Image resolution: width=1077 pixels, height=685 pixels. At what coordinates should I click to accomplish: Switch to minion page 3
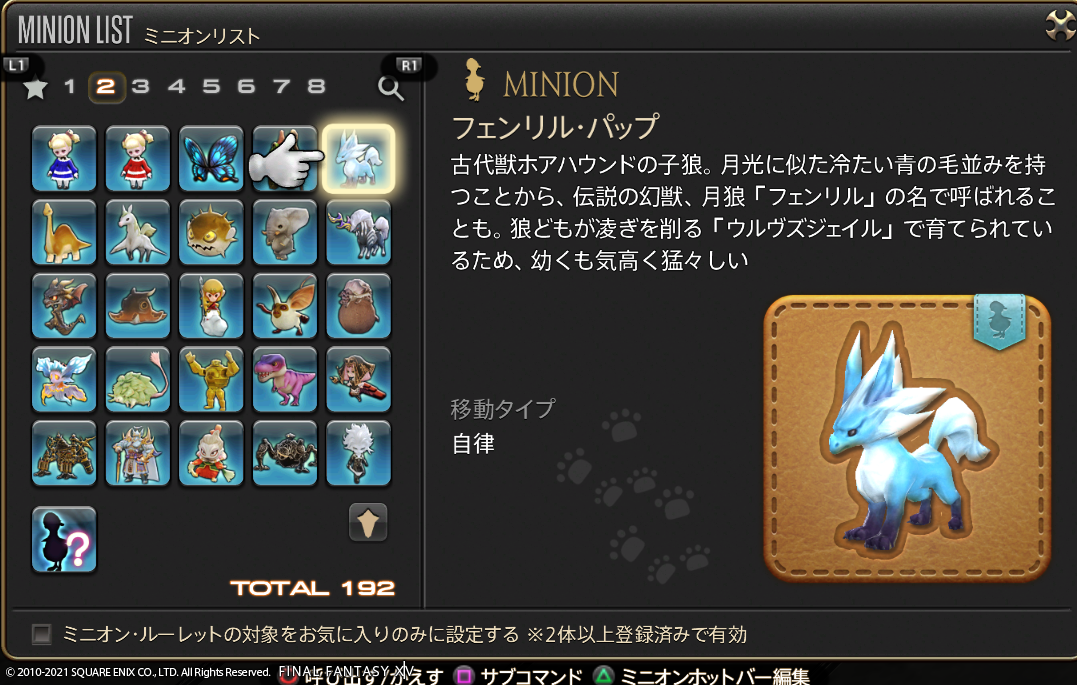[141, 87]
